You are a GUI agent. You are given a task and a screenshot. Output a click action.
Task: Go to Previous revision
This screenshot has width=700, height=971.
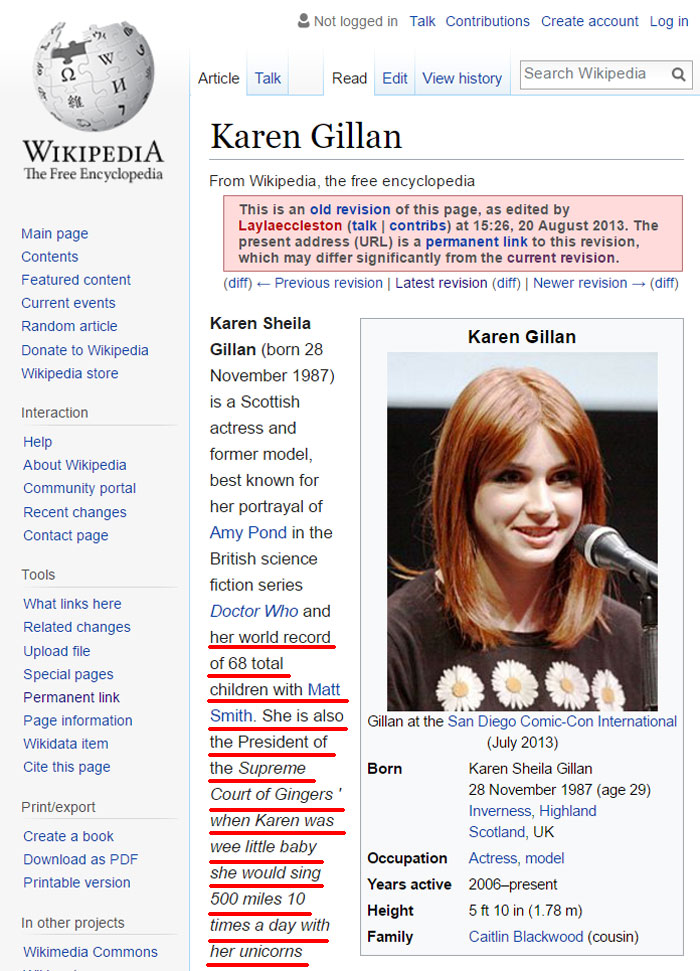click(x=328, y=283)
